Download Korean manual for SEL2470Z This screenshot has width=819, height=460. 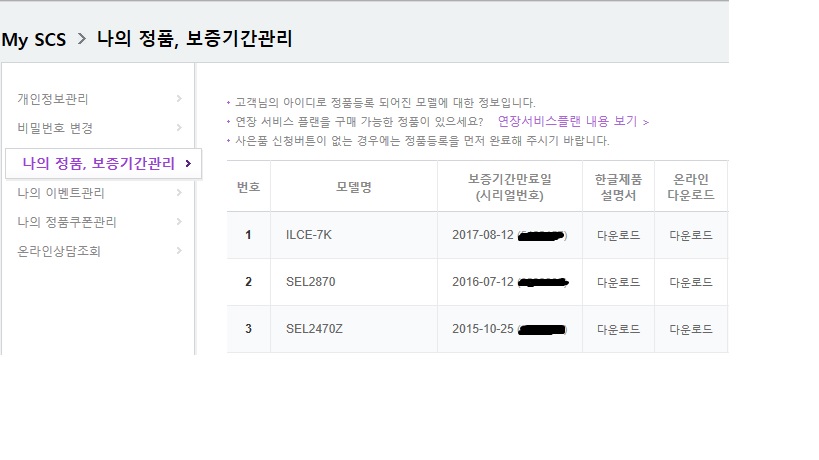[x=618, y=329]
